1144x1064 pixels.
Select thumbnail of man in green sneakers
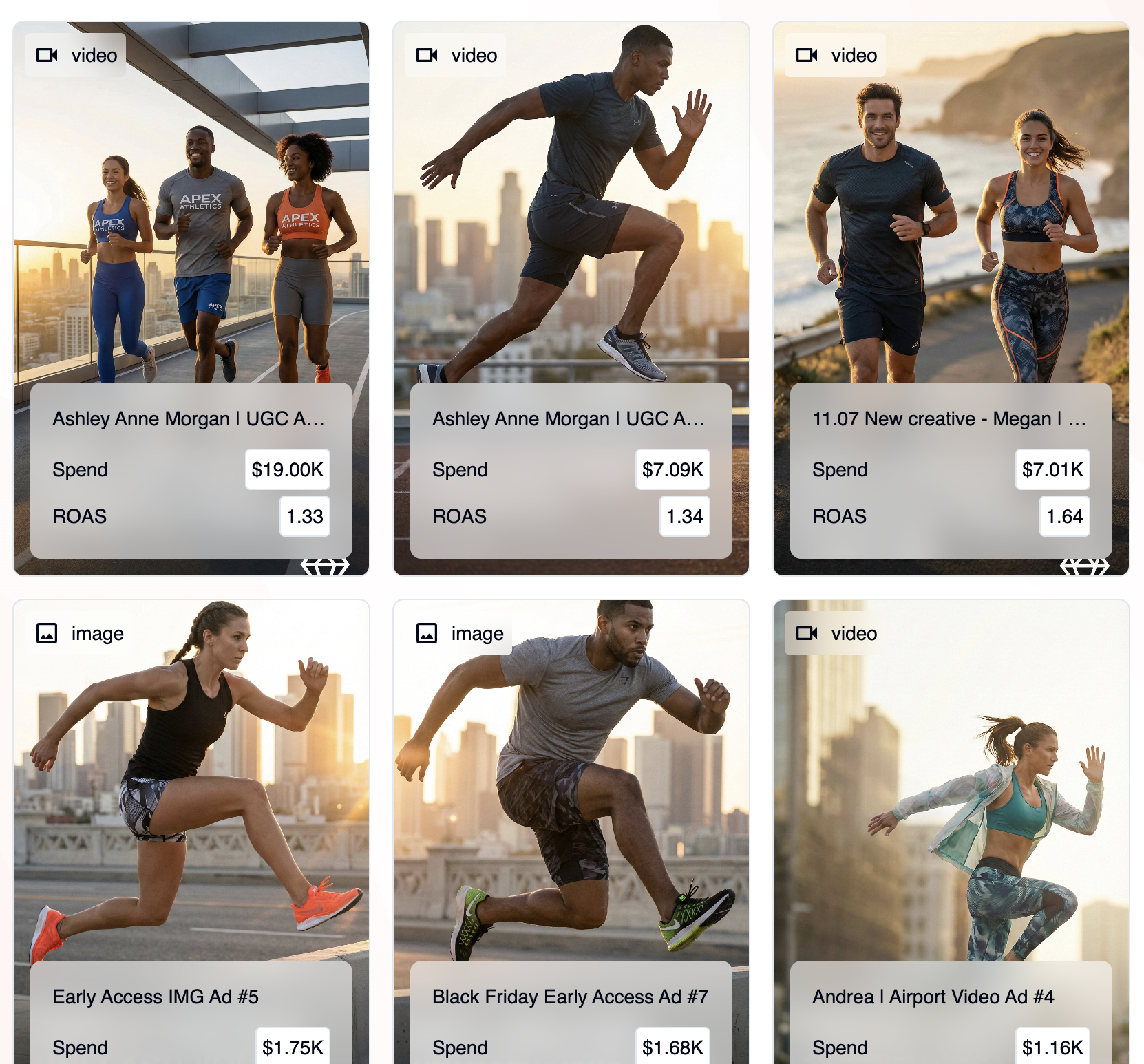coord(571,780)
